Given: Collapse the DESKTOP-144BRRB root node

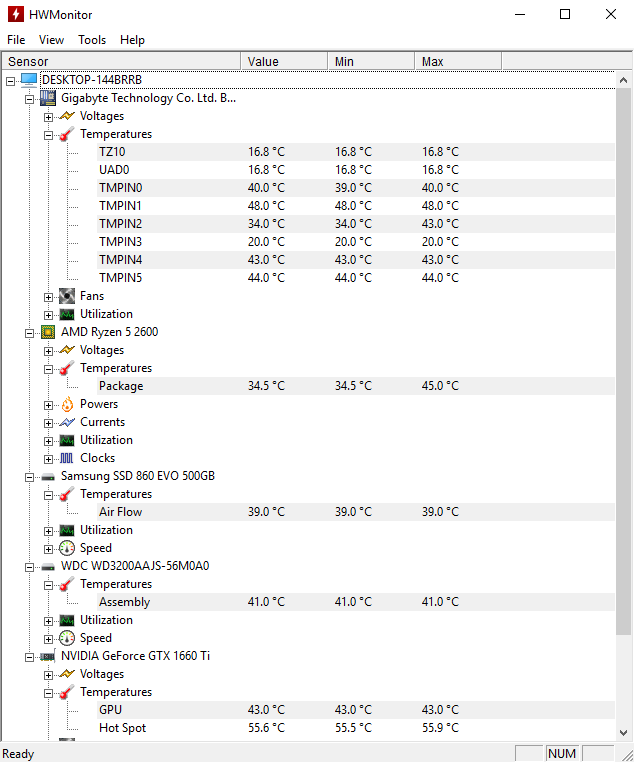Looking at the screenshot, I should (x=10, y=82).
